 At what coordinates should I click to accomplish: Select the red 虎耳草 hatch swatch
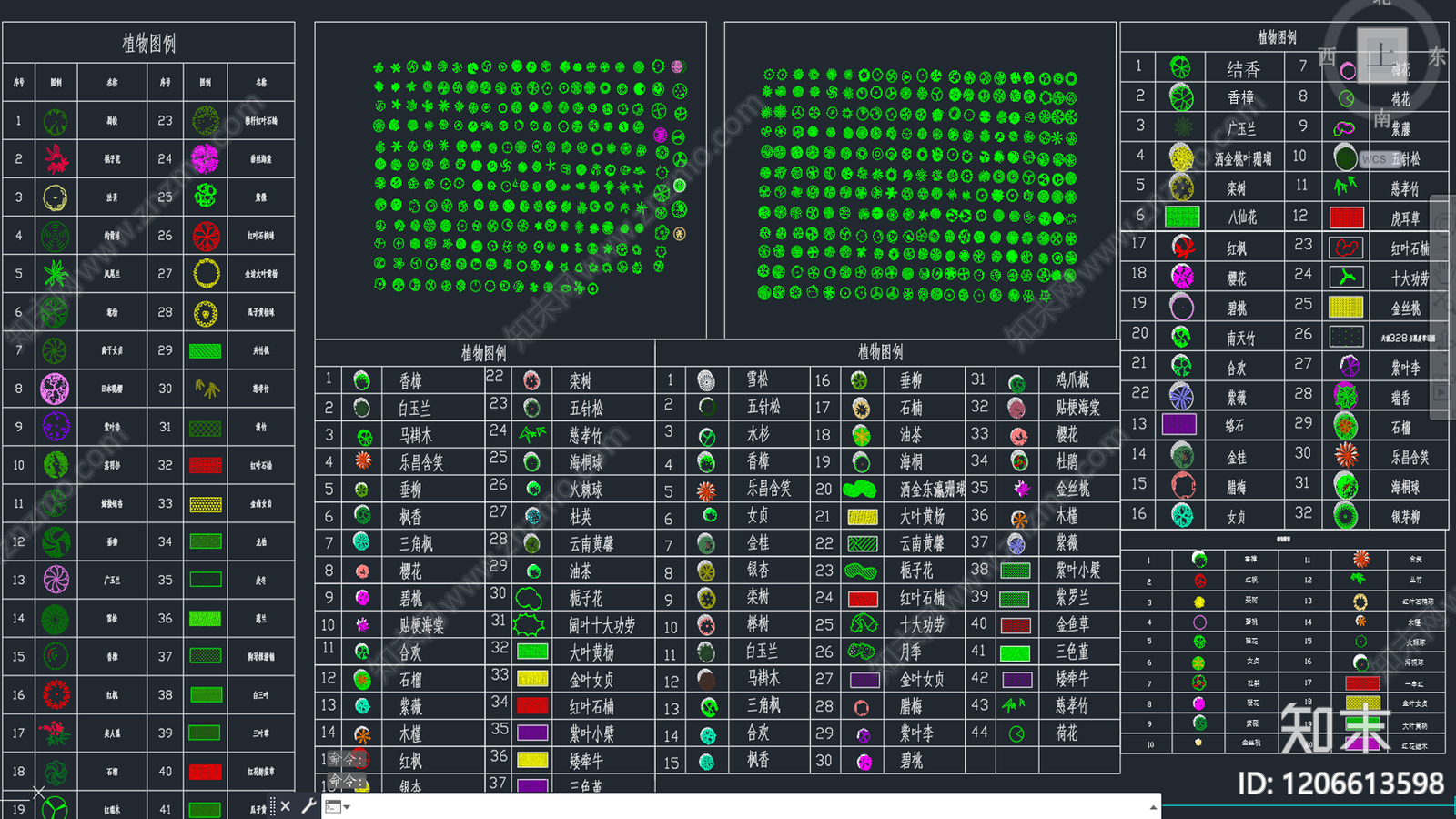click(x=1345, y=217)
